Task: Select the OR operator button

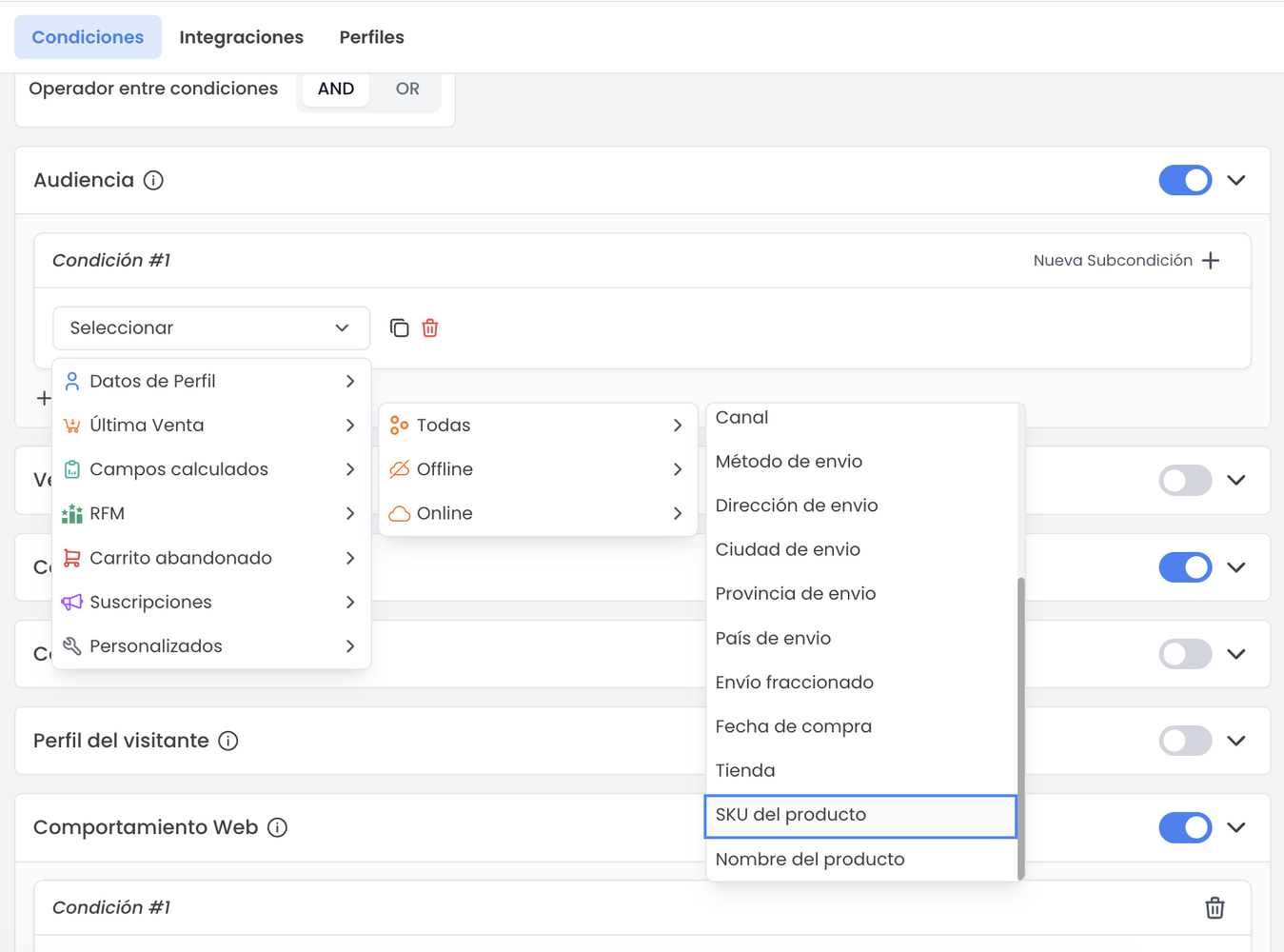Action: (x=407, y=89)
